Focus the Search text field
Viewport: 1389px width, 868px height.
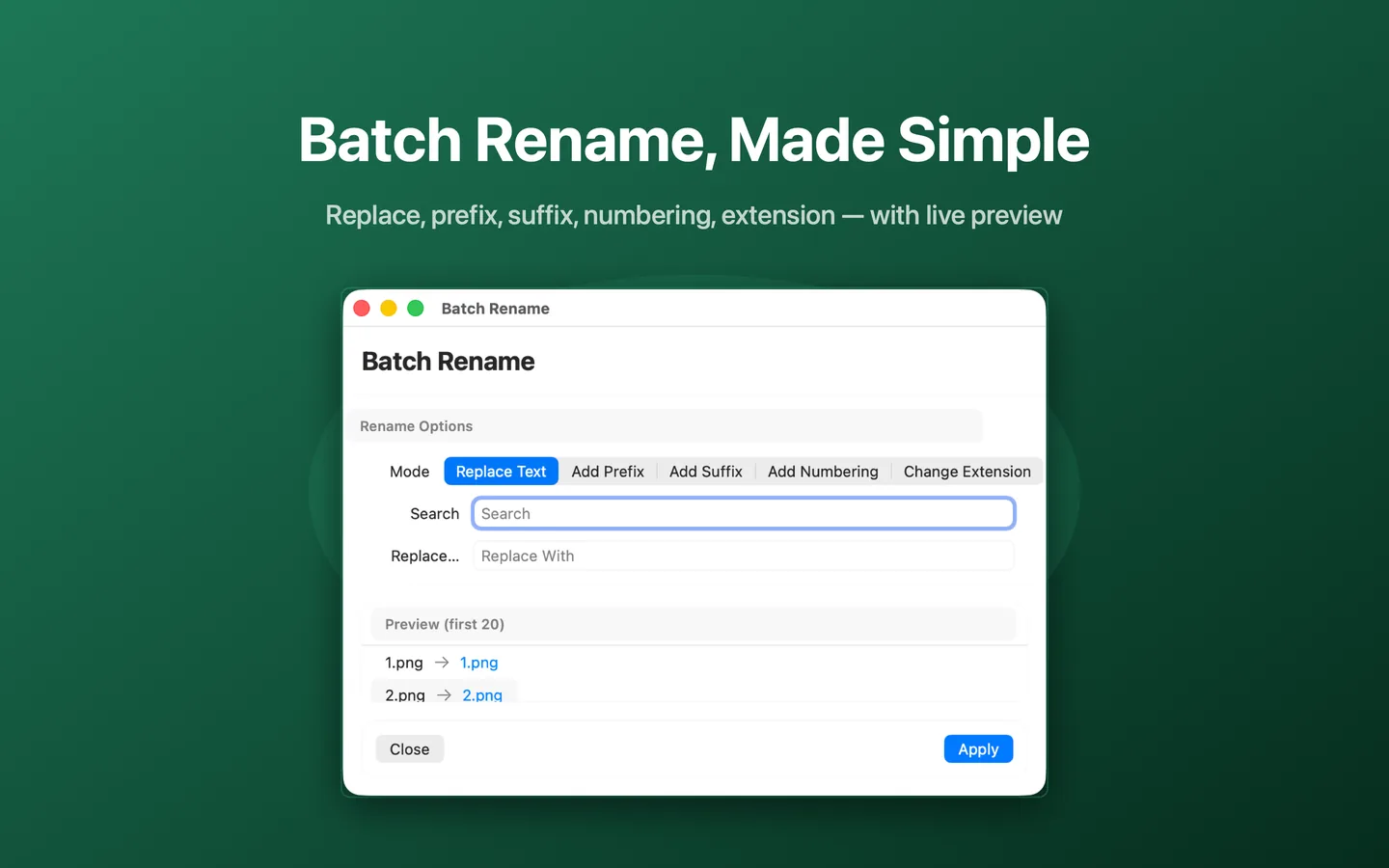click(x=743, y=514)
